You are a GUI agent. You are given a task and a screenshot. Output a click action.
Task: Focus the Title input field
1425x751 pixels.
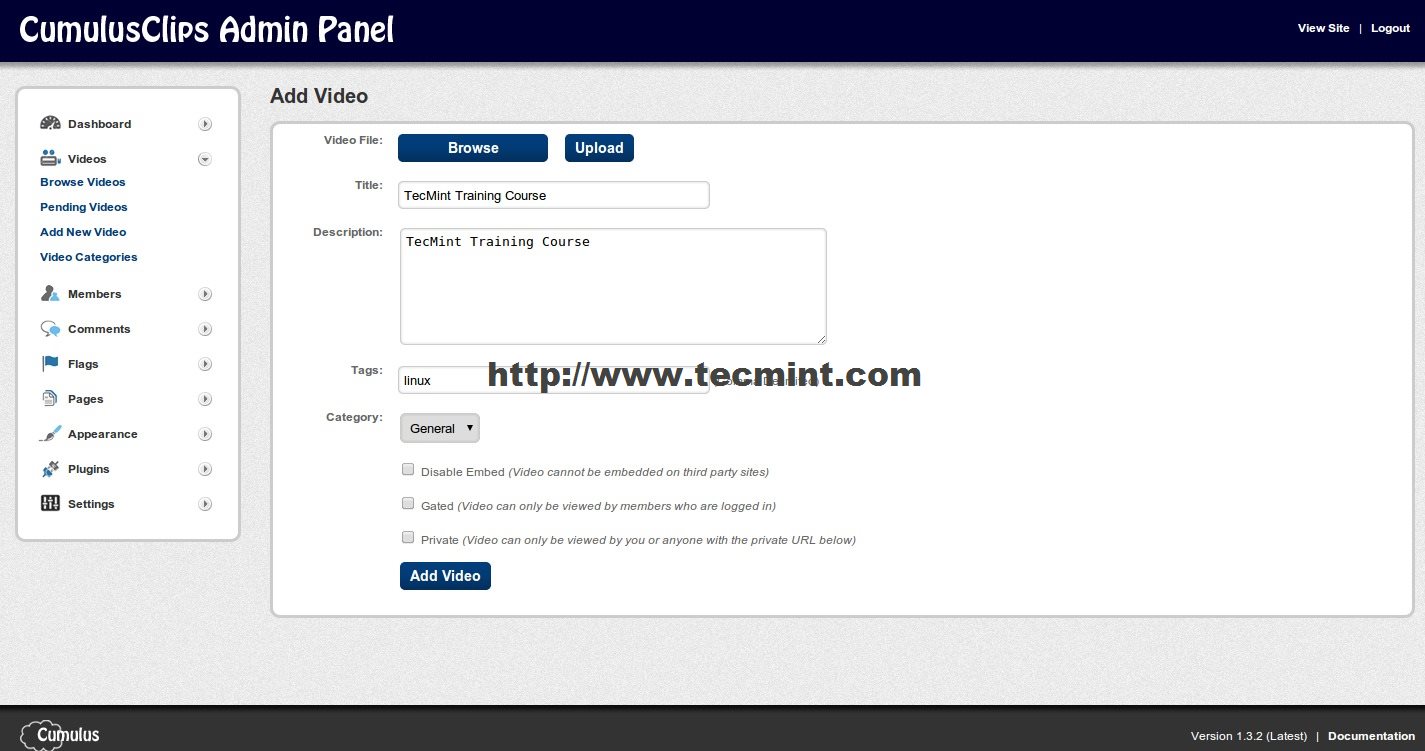[554, 195]
